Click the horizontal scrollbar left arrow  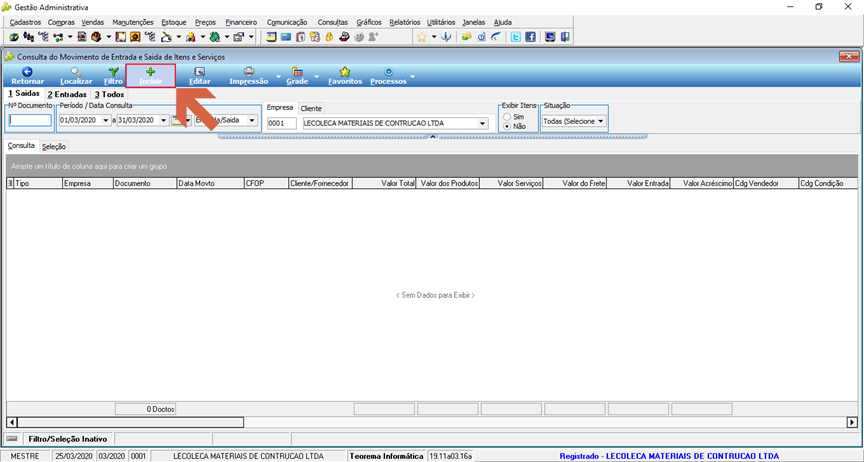[12, 422]
